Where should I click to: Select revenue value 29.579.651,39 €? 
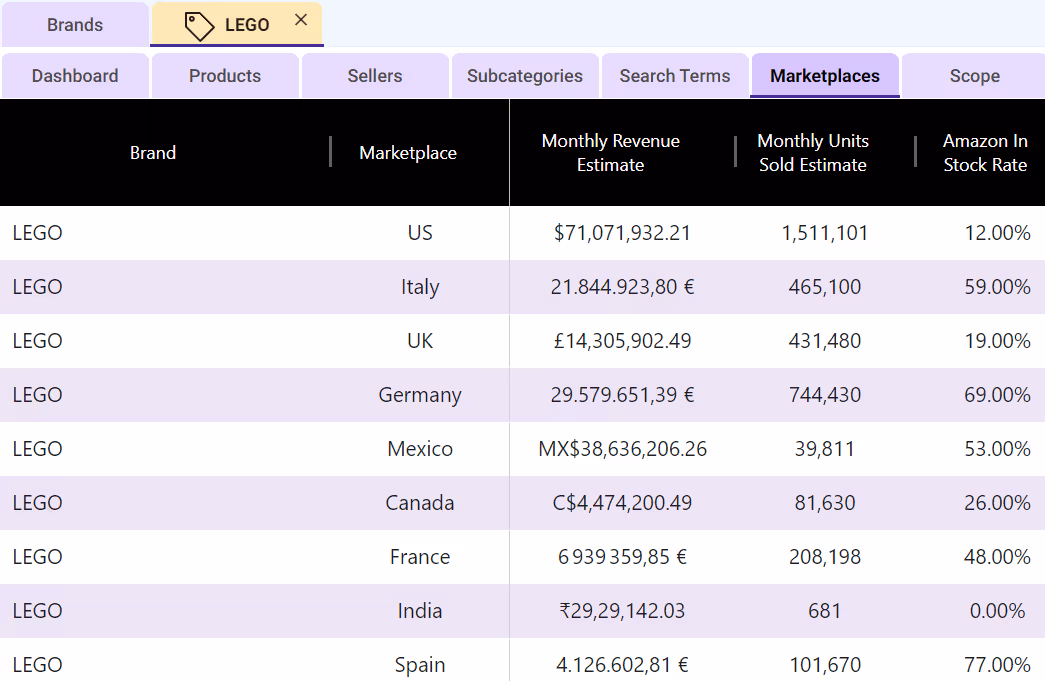click(x=622, y=394)
